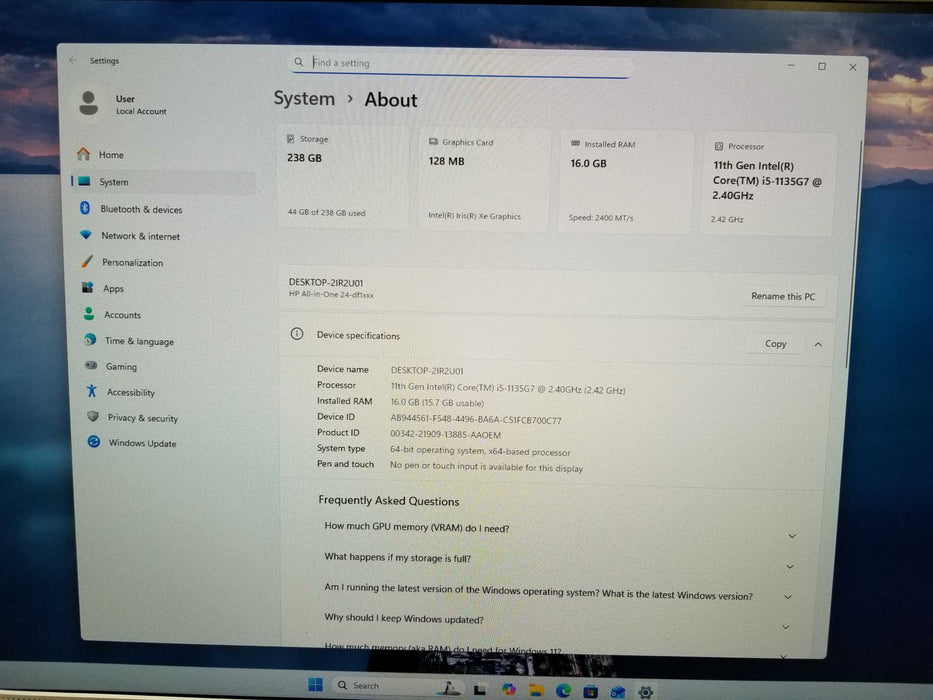Select the Device ID value text
Image resolution: width=933 pixels, height=700 pixels.
(x=475, y=420)
